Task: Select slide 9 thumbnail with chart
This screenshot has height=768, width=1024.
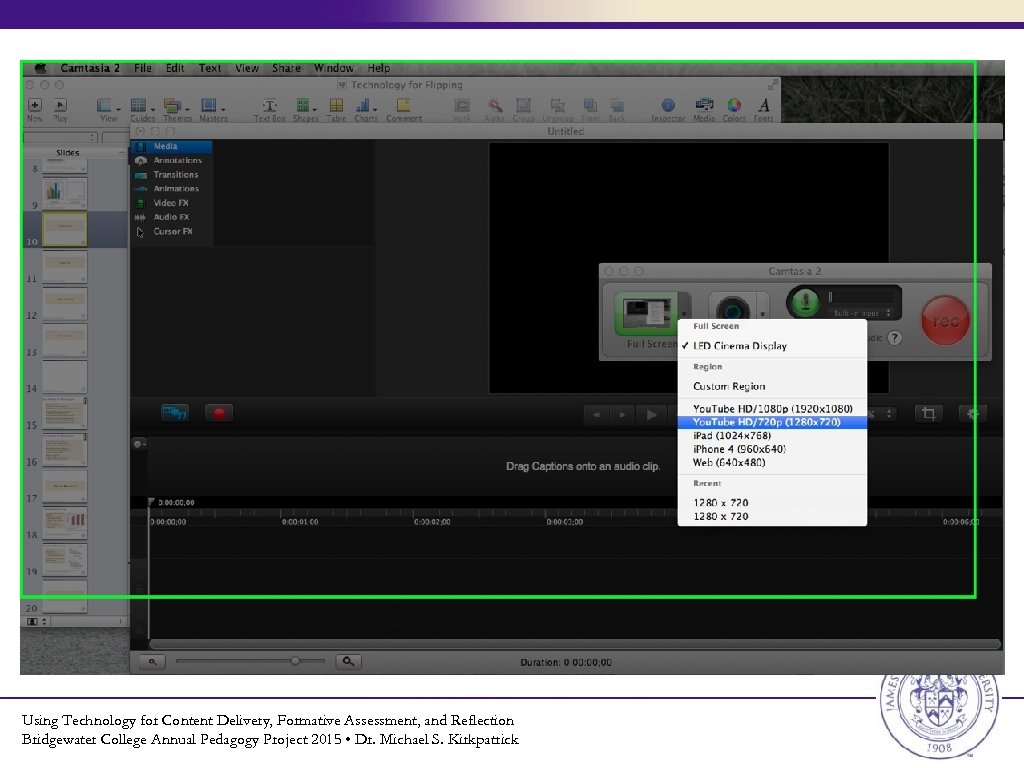Action: [65, 193]
